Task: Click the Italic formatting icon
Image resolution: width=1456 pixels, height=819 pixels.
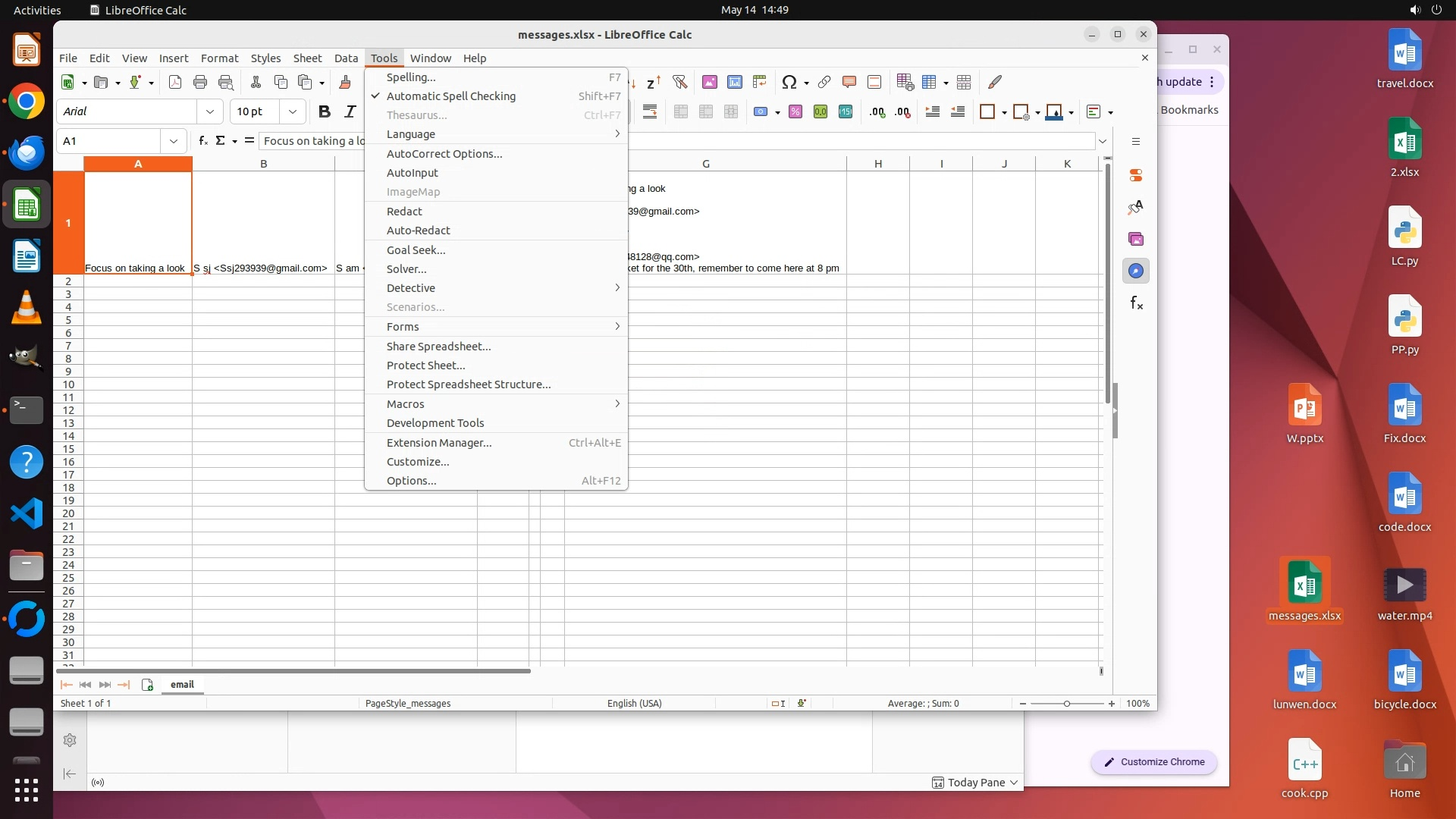Action: click(350, 111)
